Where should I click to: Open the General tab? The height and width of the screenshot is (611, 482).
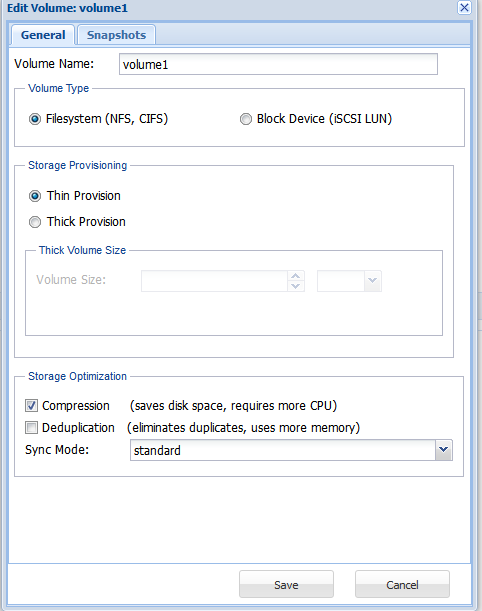click(x=43, y=35)
